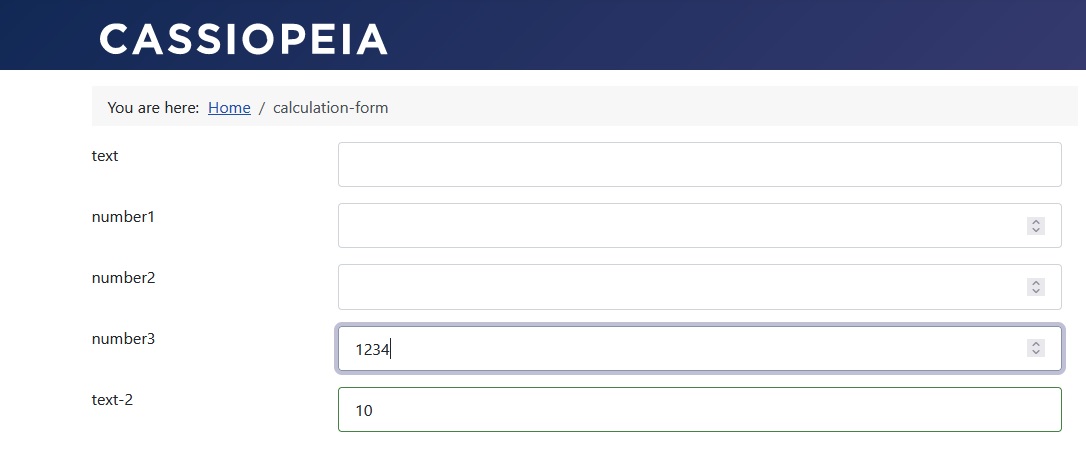Screen dimensions: 1086x453
Task: Select the text-2 field containing 10
Action: pyautogui.click(x=699, y=409)
